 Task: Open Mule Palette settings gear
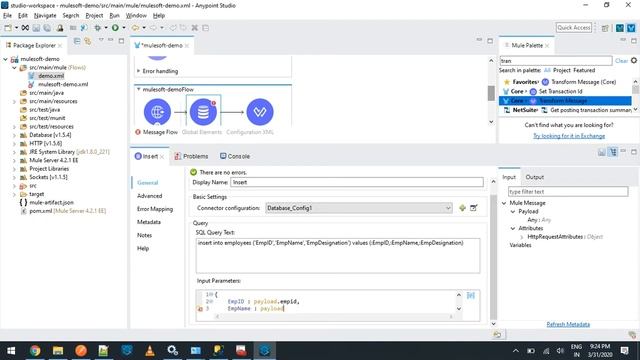coord(634,60)
